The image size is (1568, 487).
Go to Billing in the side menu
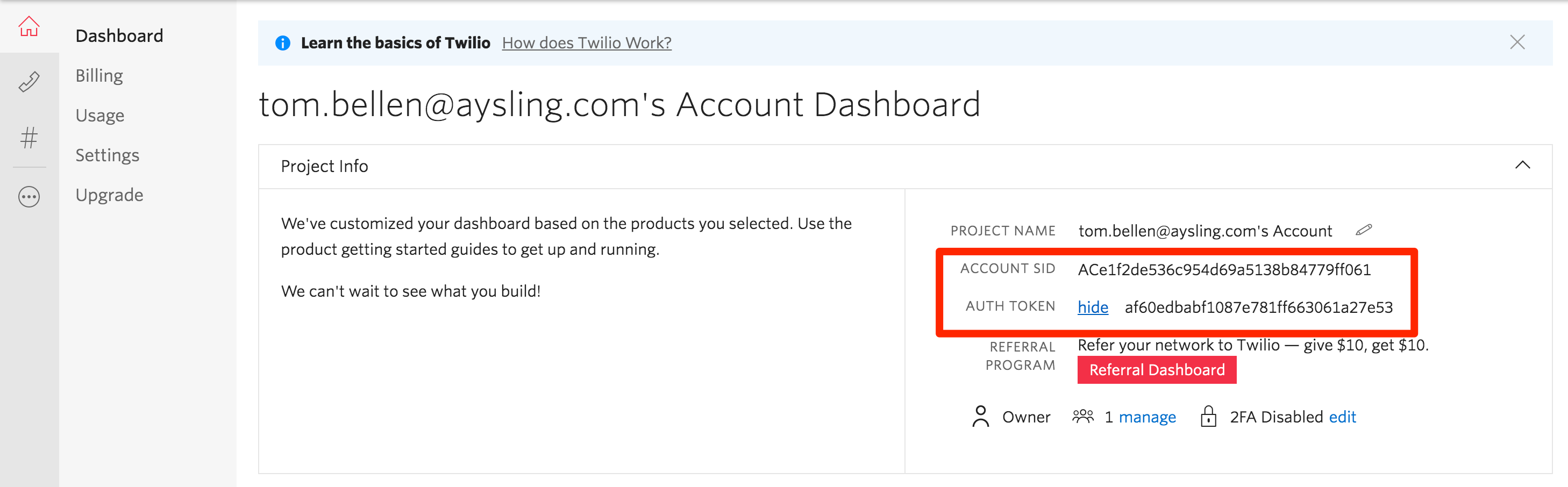99,75
